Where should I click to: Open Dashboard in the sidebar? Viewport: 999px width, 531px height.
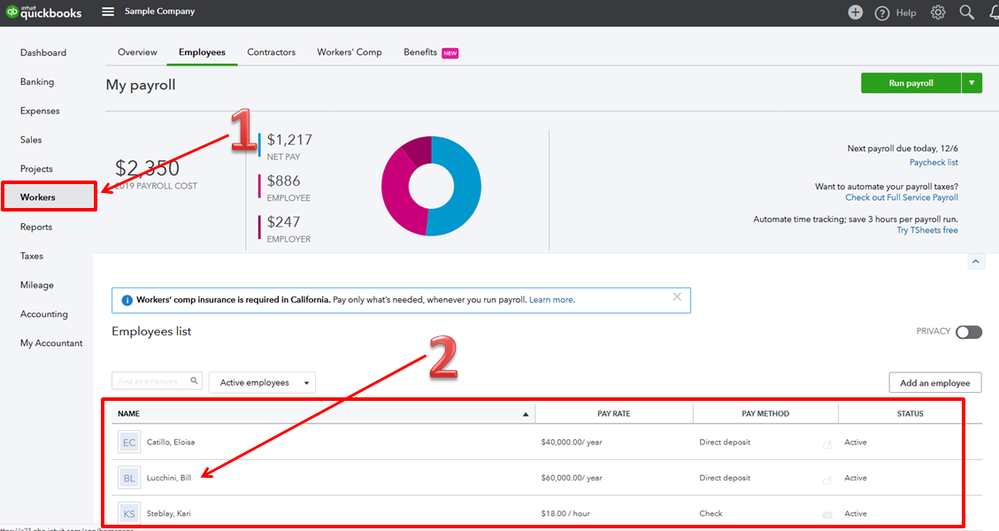(x=43, y=53)
